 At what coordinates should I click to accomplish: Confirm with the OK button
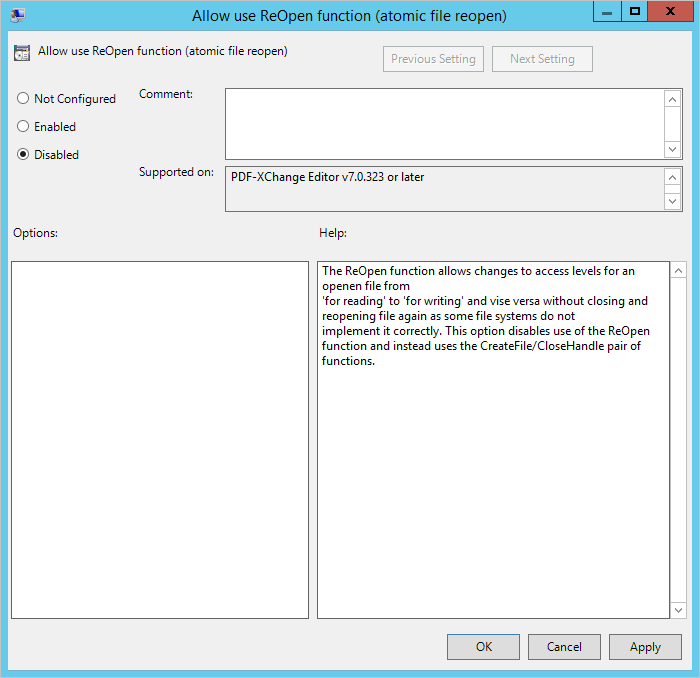coord(483,647)
